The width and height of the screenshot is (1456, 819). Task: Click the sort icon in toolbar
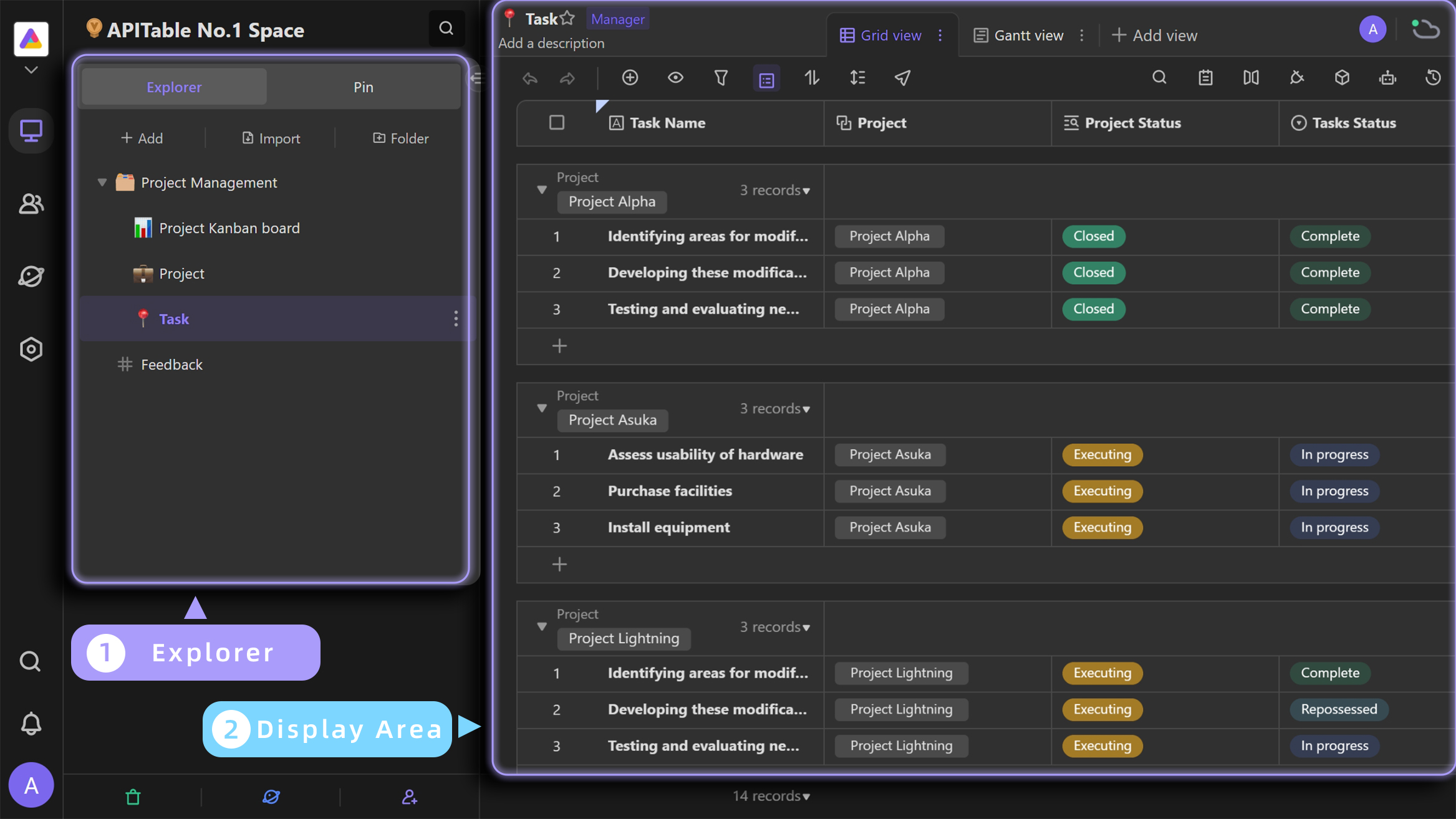click(x=811, y=78)
